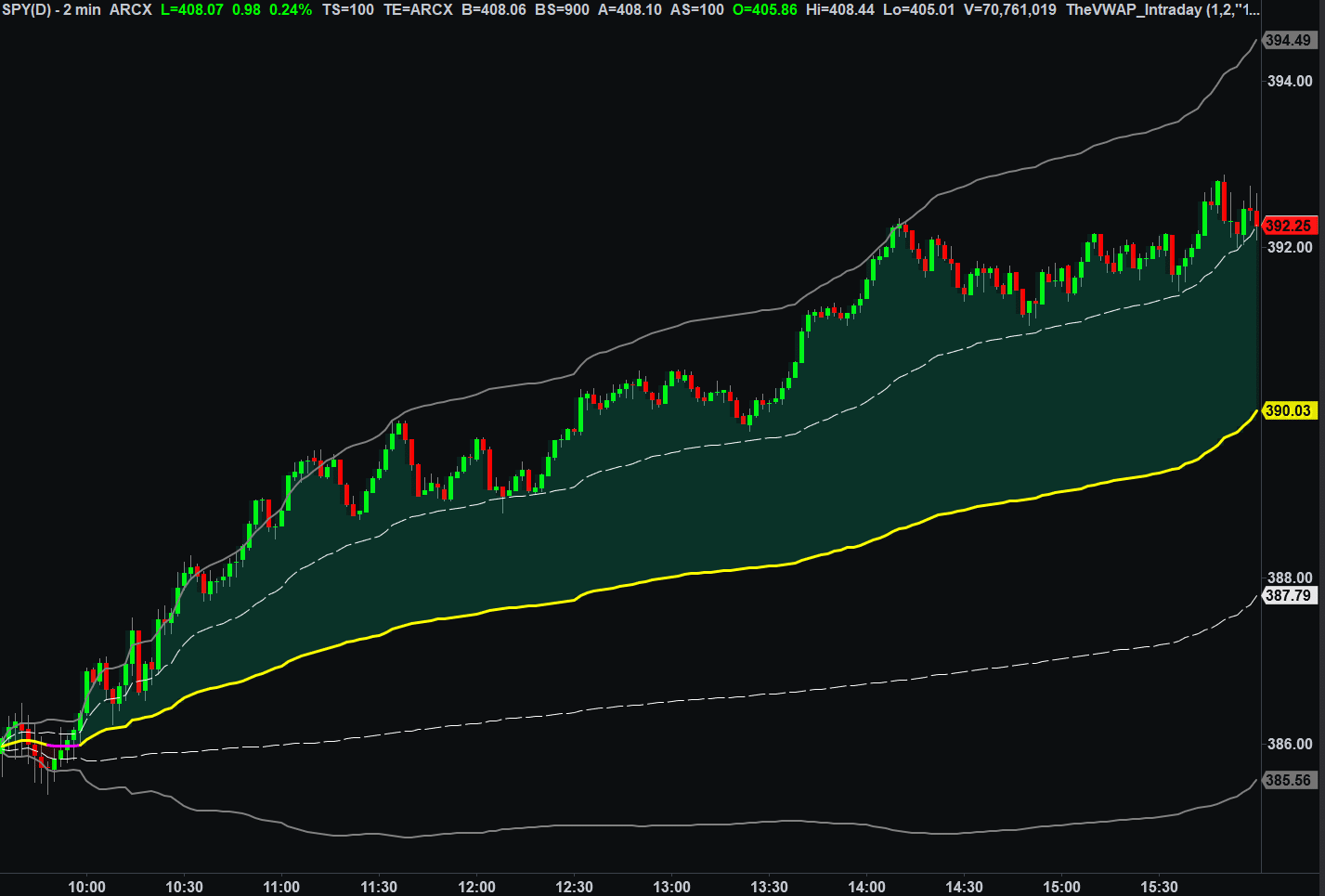Click the 12:30 time axis label
Viewport: 1325px width, 896px height.
[574, 887]
